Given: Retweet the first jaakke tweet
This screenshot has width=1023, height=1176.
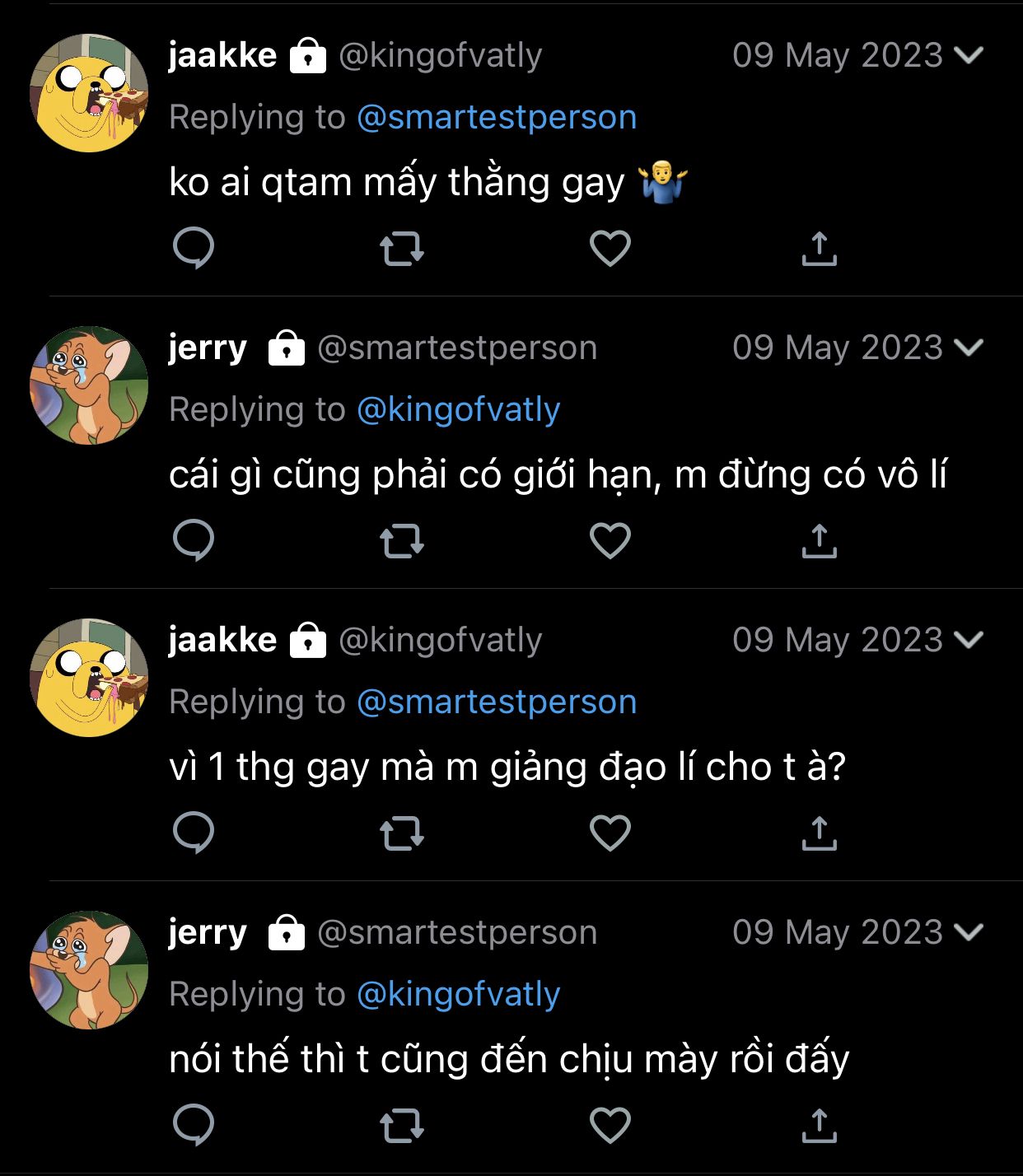Looking at the screenshot, I should coord(402,248).
